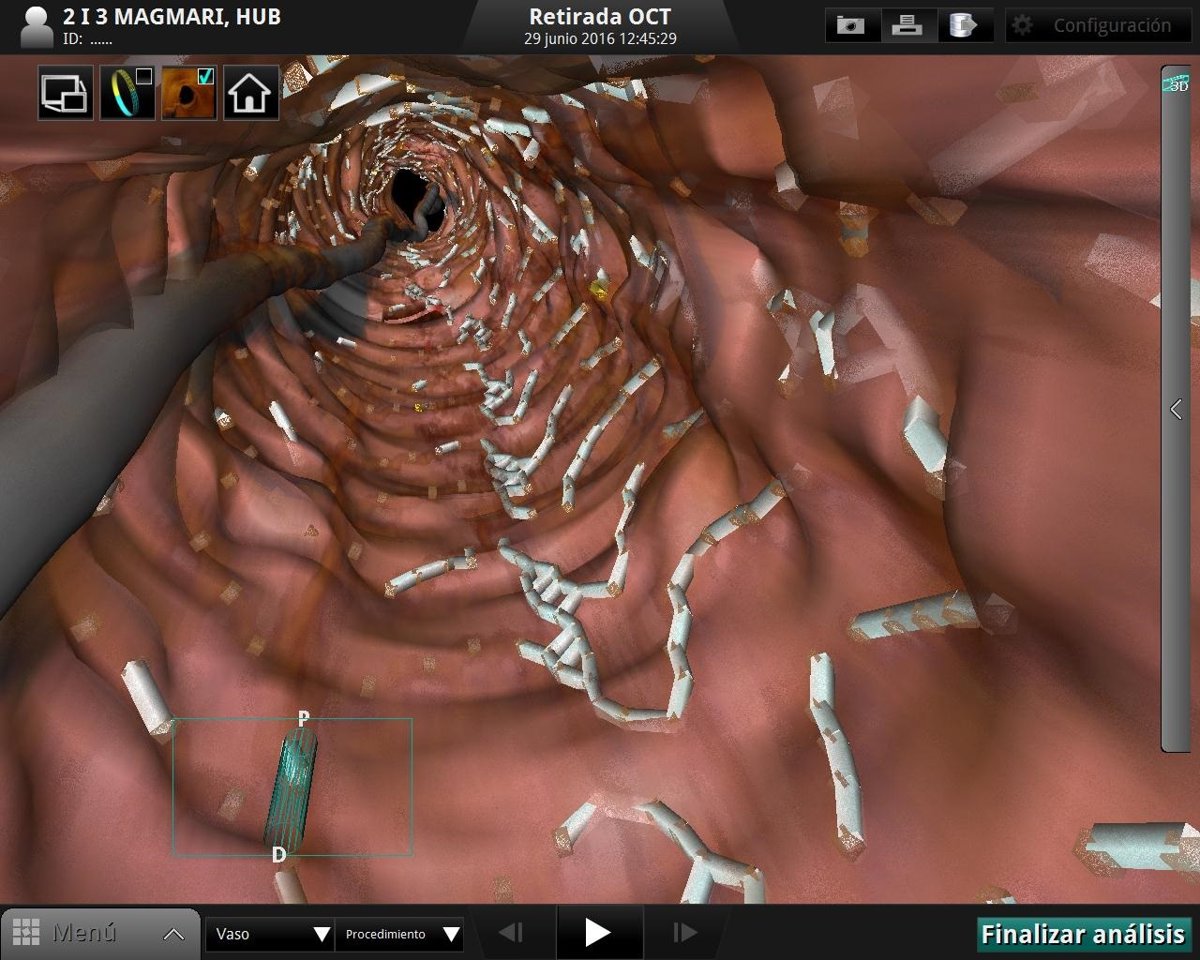Open the Menú panel

point(100,933)
